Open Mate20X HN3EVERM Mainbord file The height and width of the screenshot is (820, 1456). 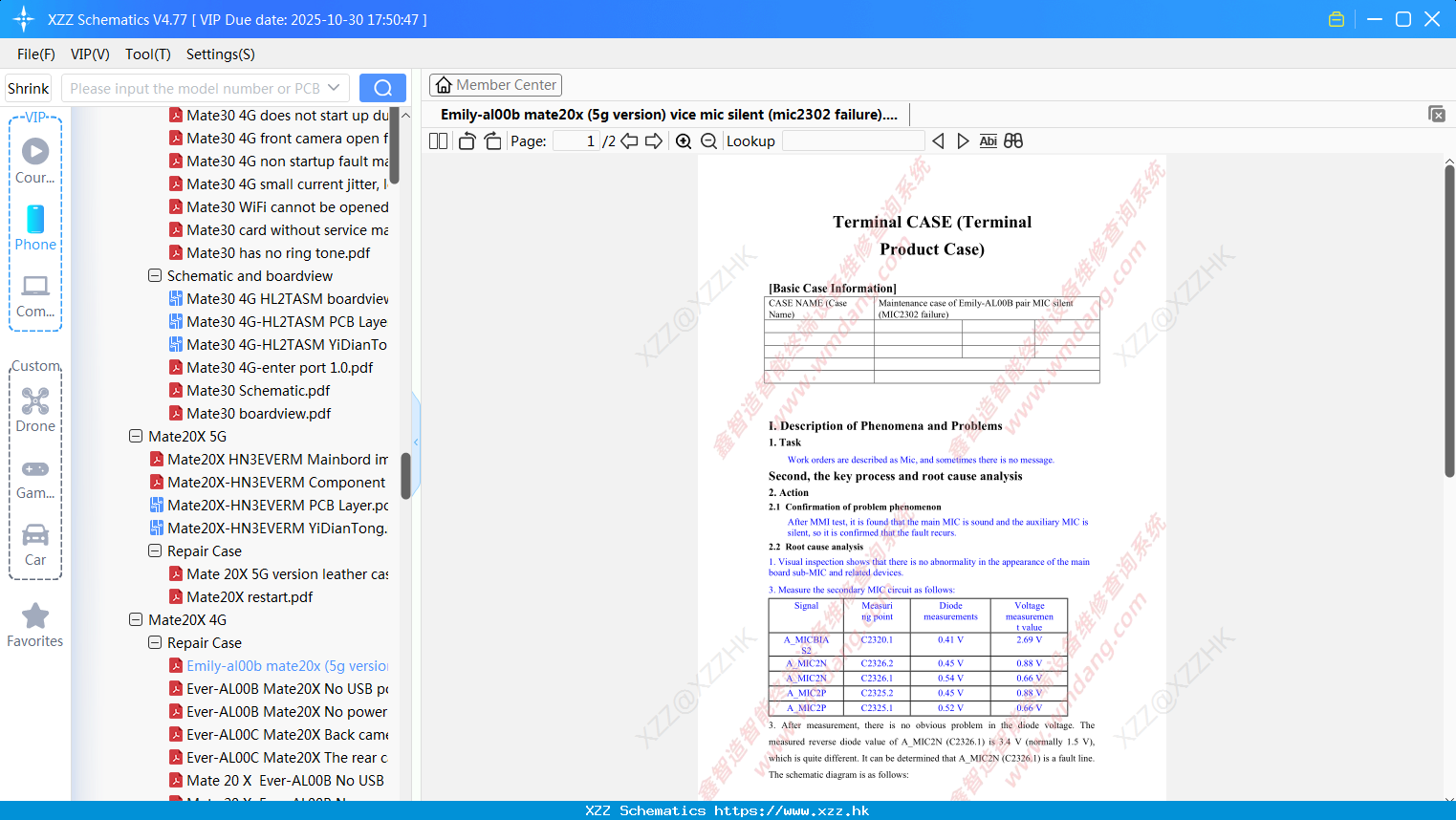[270, 459]
